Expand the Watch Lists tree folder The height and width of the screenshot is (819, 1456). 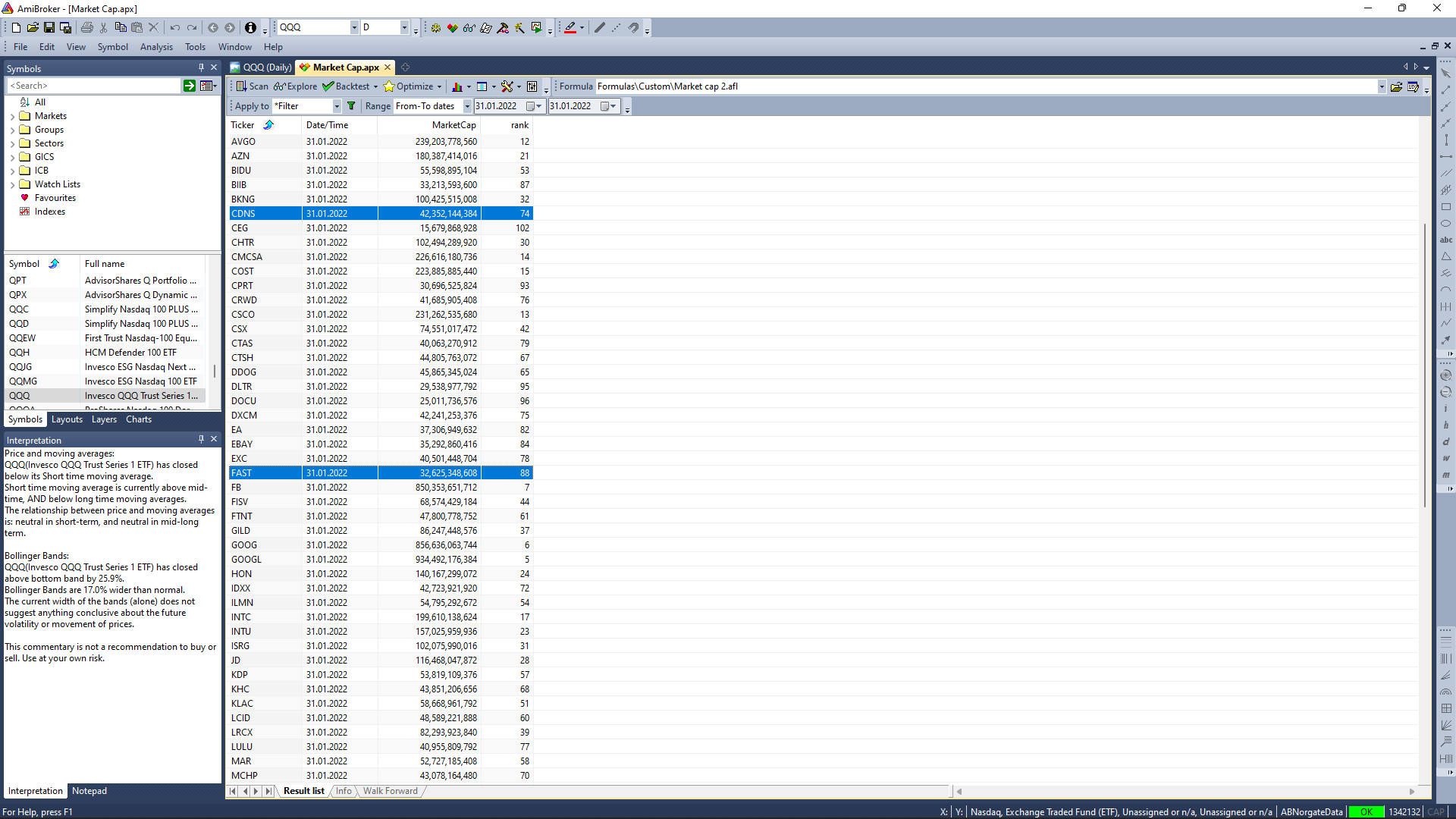[13, 184]
